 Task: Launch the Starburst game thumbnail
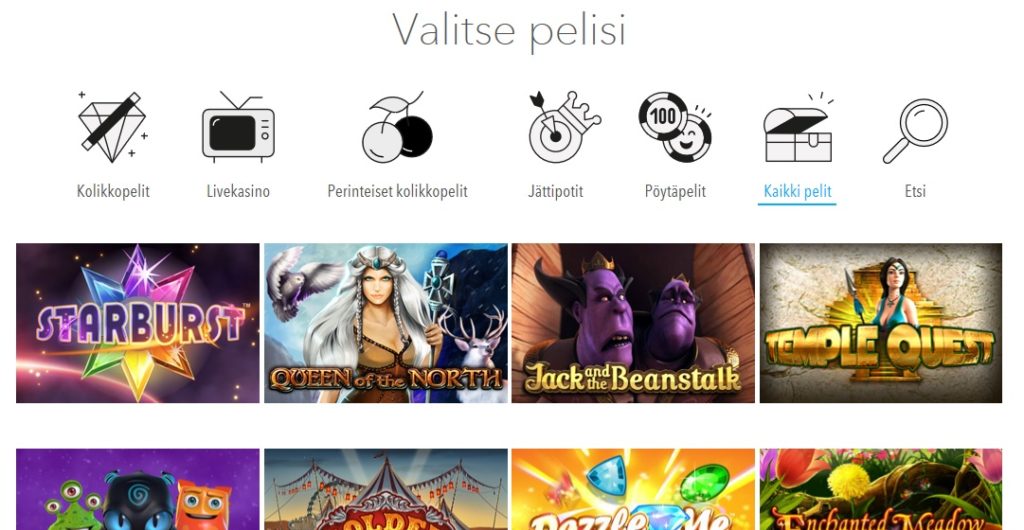click(138, 323)
